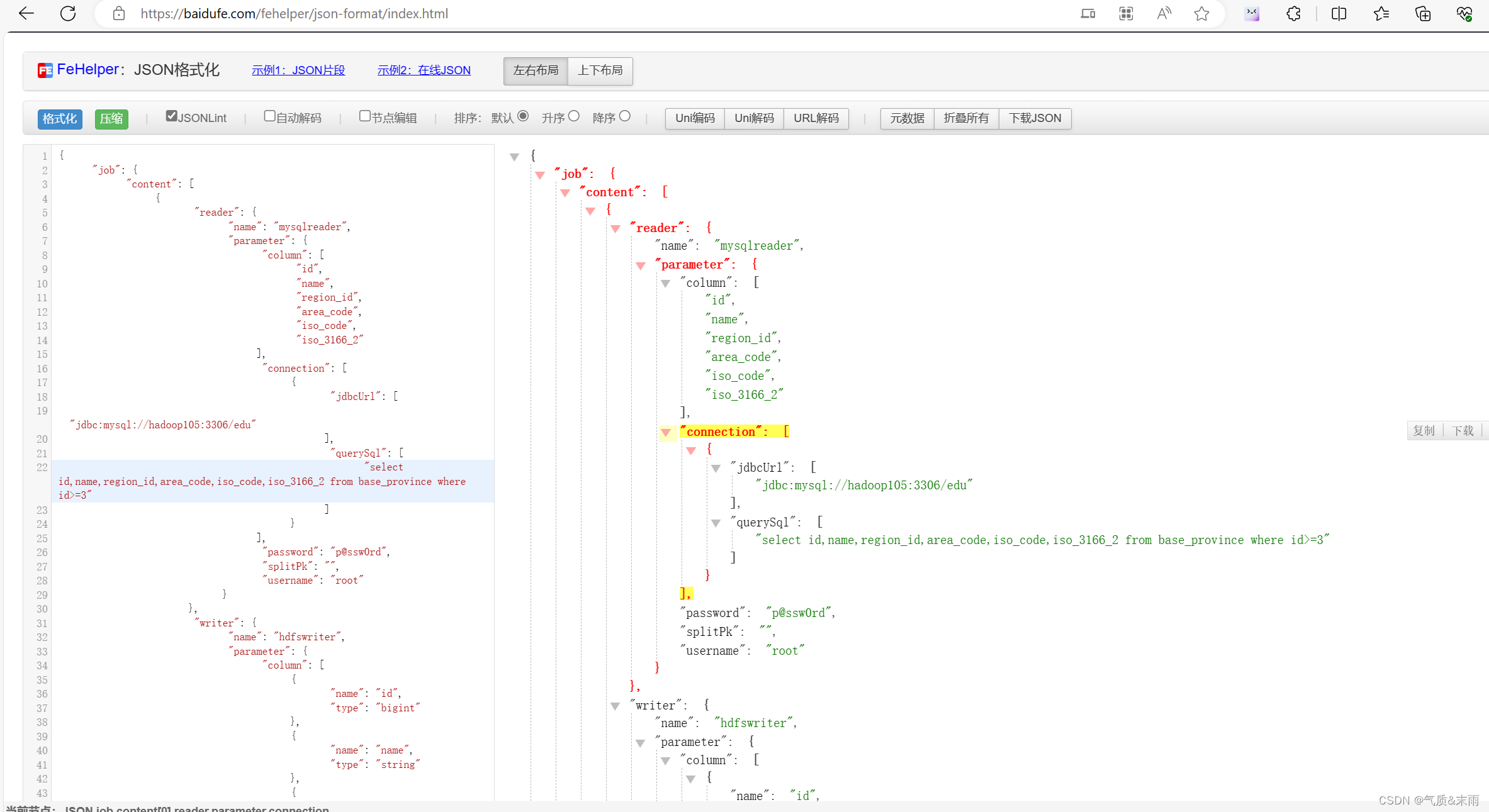This screenshot has height=812, width=1489.
Task: Open Browser essentials heart icon
Action: [1464, 13]
